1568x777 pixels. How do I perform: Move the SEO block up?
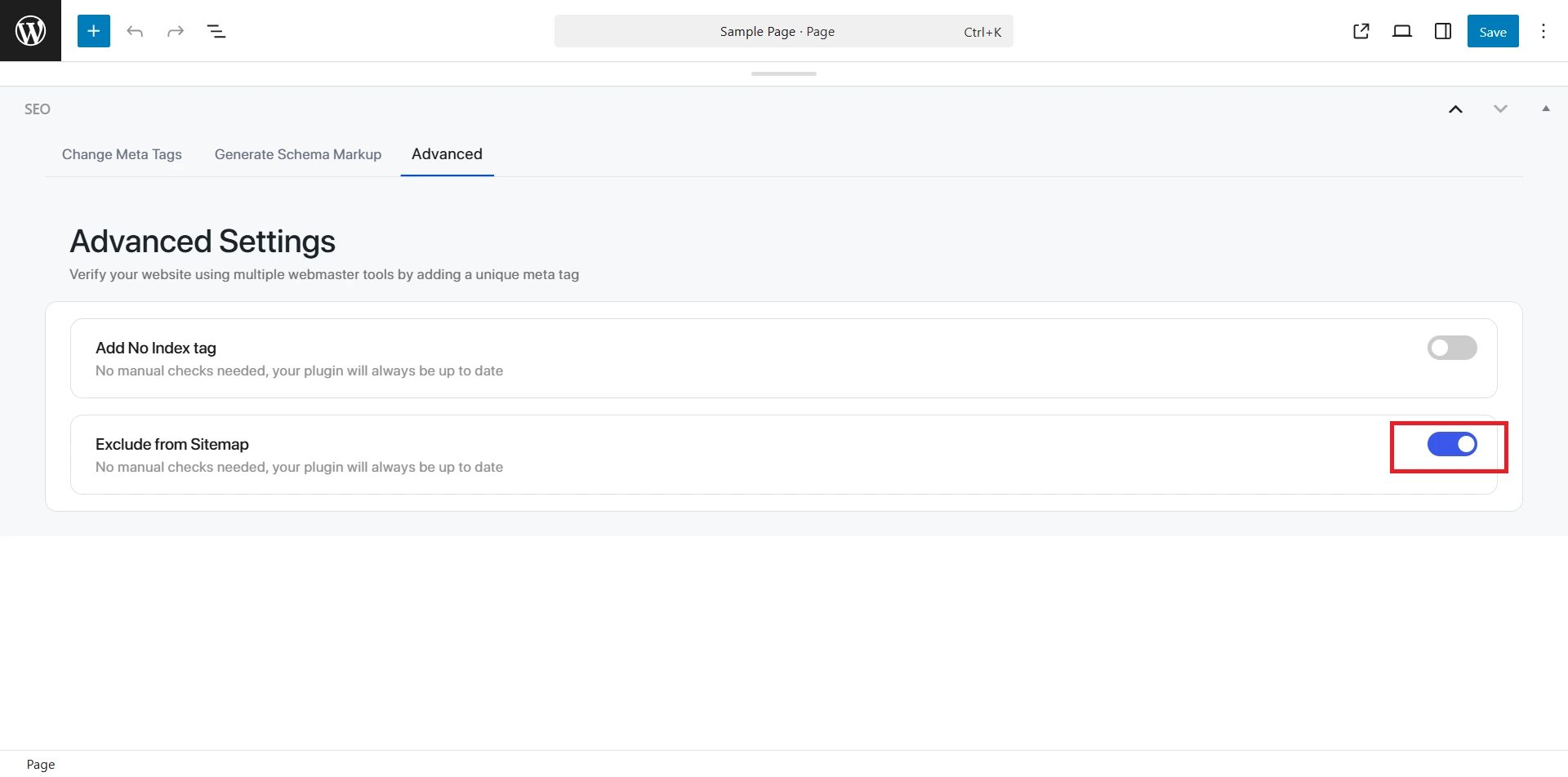point(1456,109)
